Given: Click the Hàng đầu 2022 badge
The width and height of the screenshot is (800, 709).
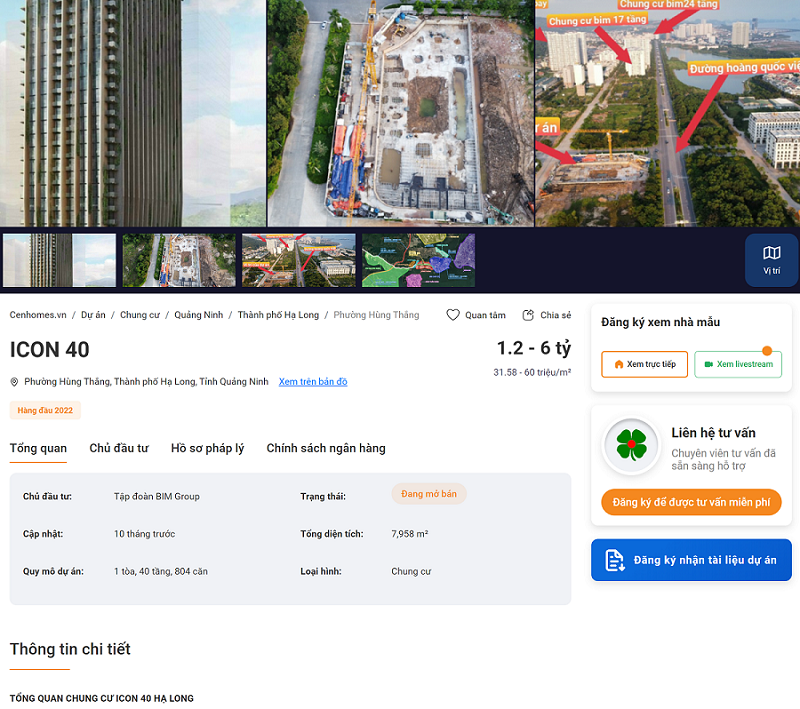Looking at the screenshot, I should (x=45, y=410).
